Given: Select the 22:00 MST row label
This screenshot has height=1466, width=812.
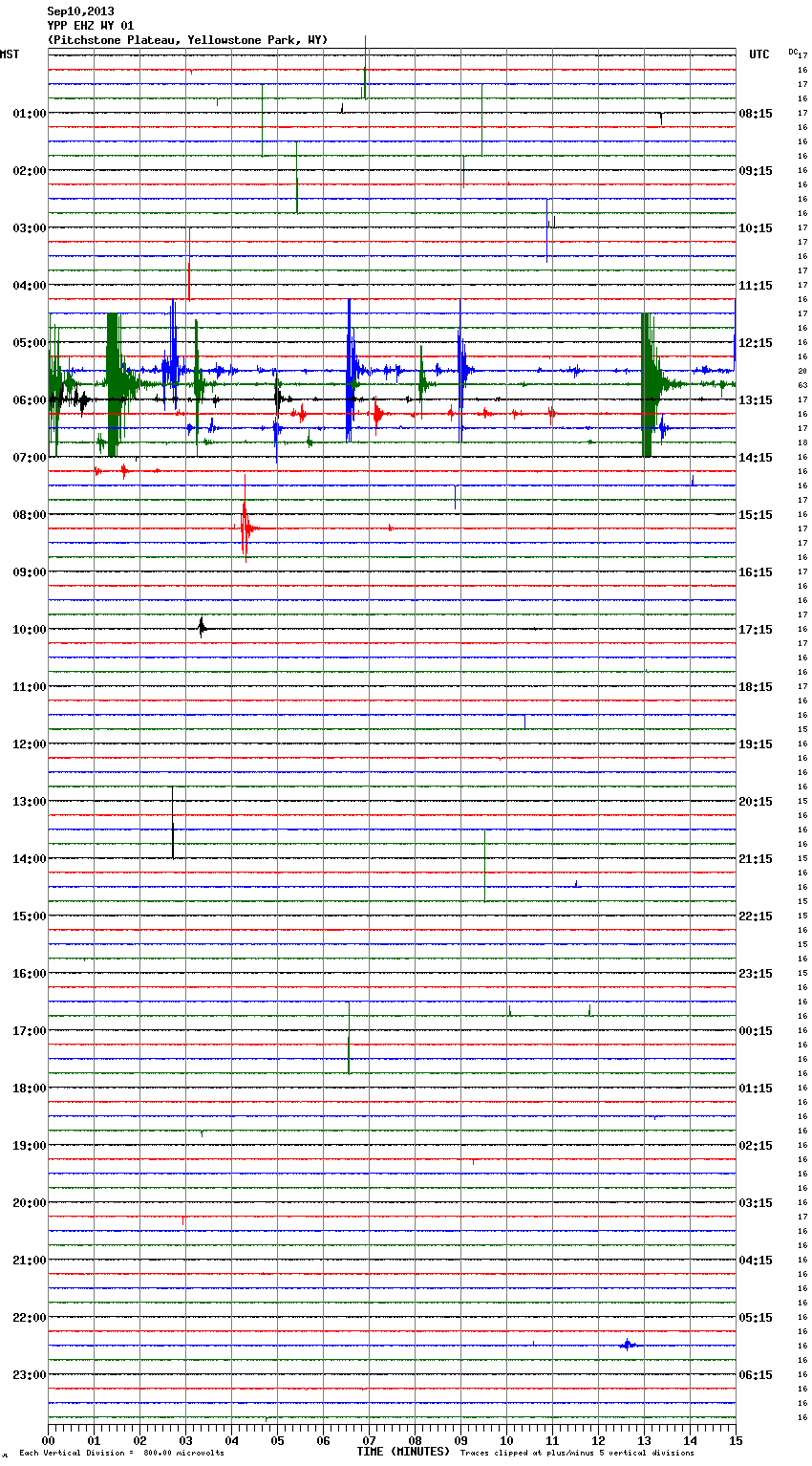Looking at the screenshot, I should coord(30,1317).
